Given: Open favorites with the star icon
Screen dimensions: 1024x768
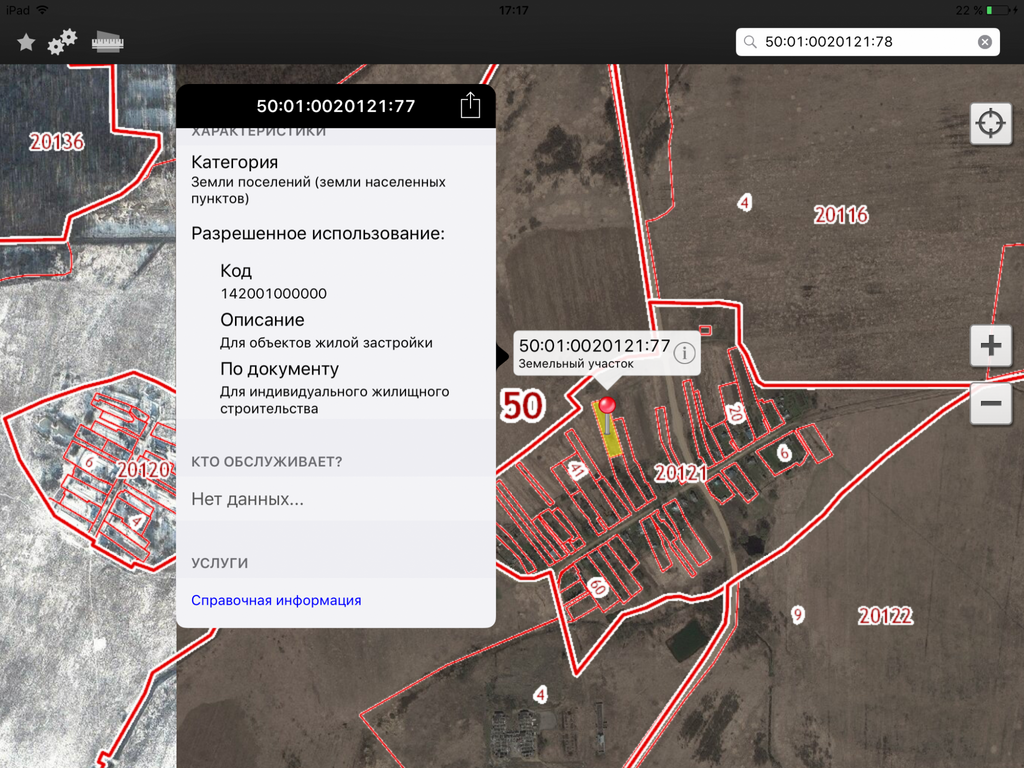Looking at the screenshot, I should pos(26,43).
